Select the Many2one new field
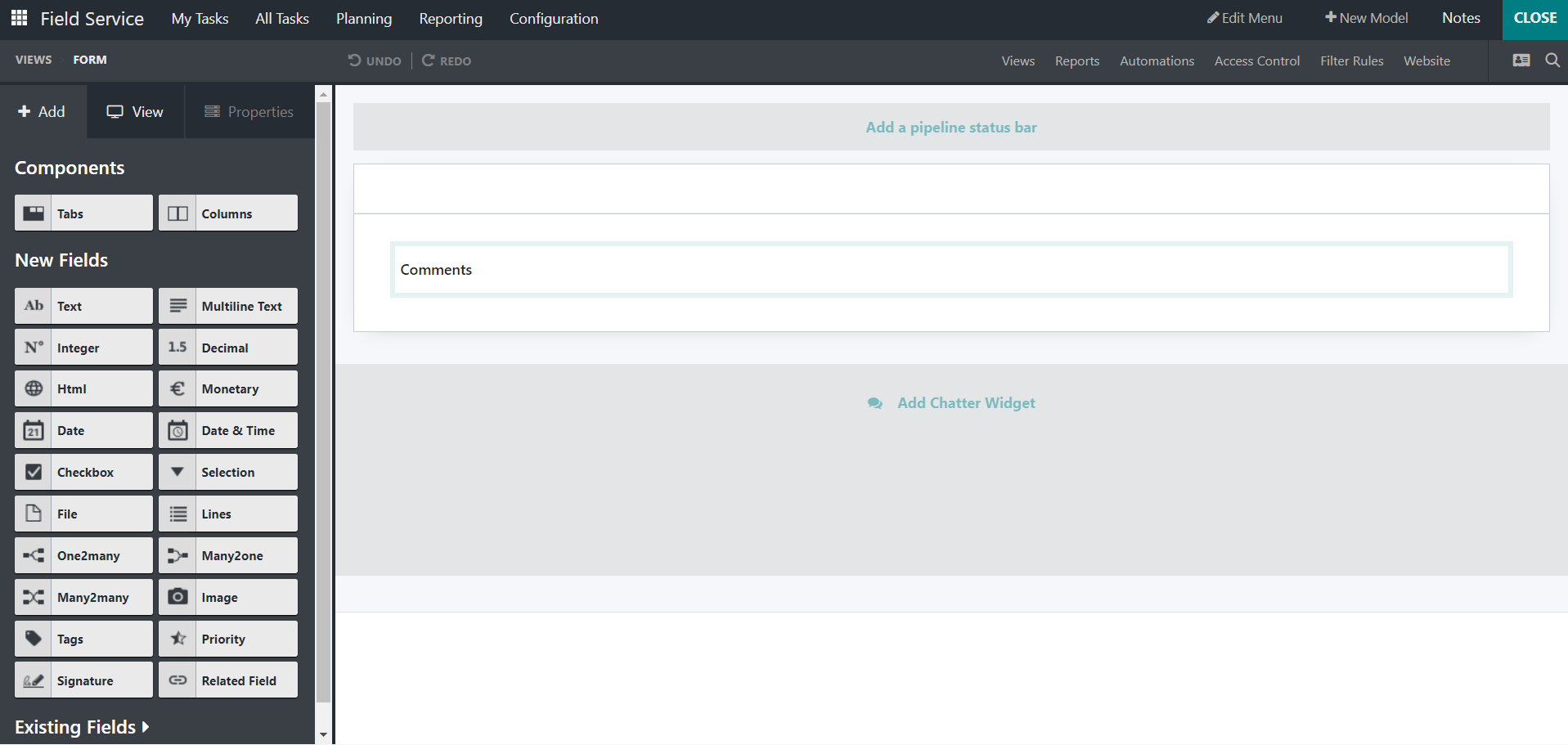Image resolution: width=1568 pixels, height=745 pixels. click(228, 556)
